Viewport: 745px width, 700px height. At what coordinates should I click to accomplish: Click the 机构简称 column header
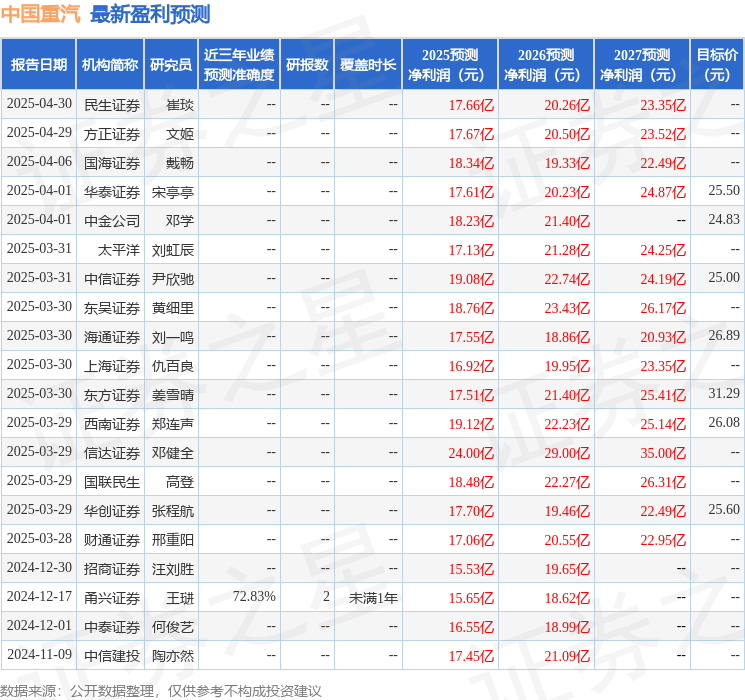(x=110, y=65)
